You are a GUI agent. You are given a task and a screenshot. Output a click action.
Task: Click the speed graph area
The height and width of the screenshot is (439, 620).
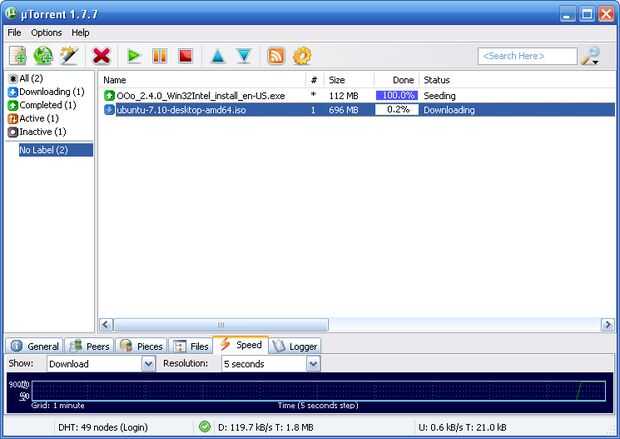tap(318, 391)
